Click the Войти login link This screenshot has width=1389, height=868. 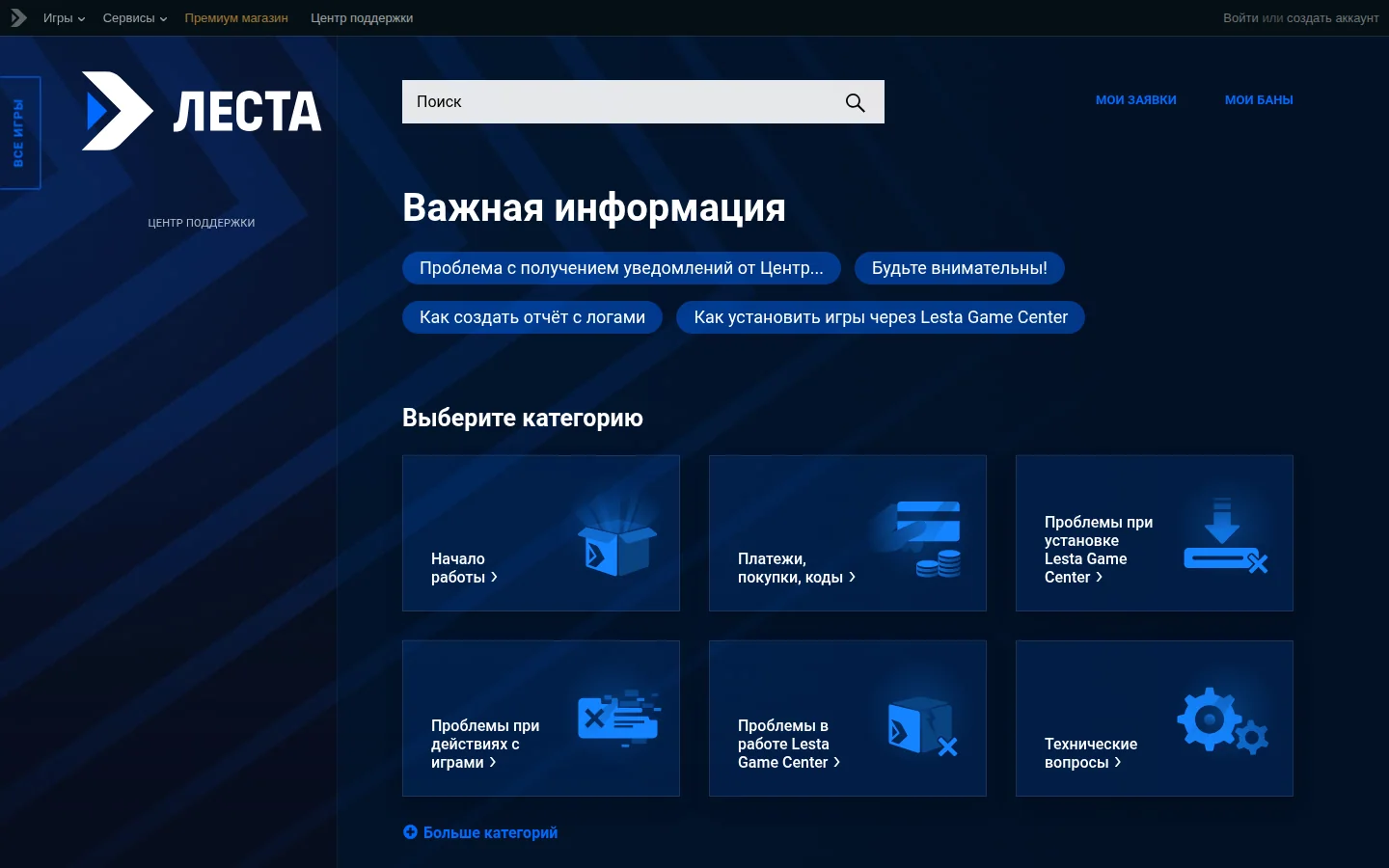[1240, 18]
